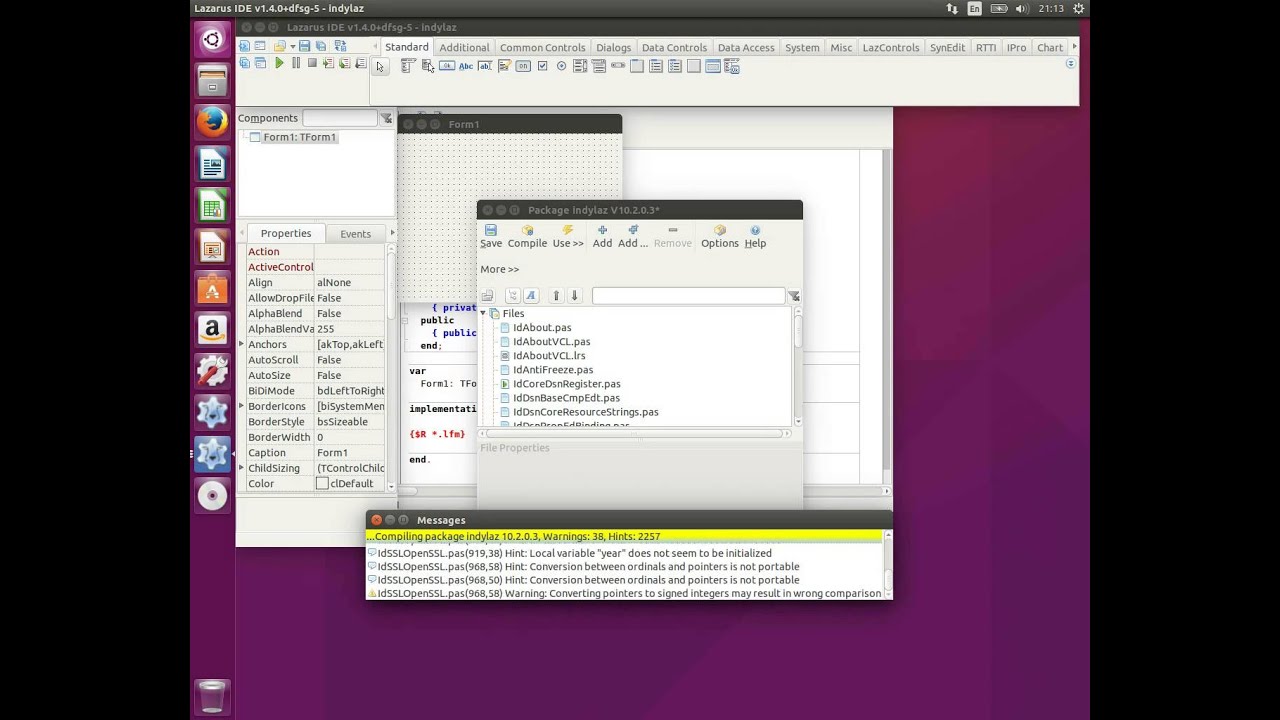Viewport: 1280px width, 720px height.
Task: Open the Use >> dropdown in package window
Action: click(x=568, y=236)
